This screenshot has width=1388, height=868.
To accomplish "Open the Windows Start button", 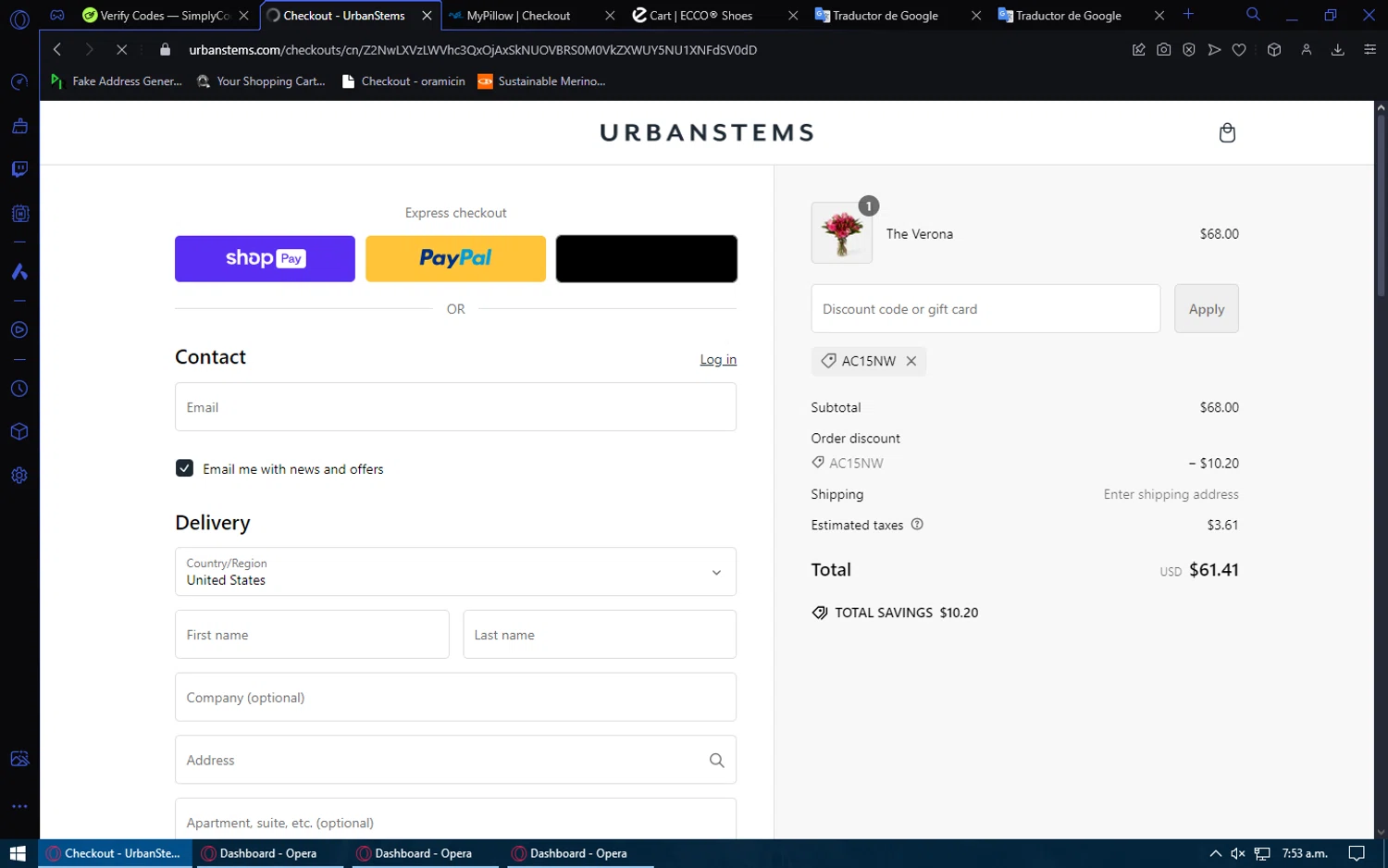I will 18,853.
